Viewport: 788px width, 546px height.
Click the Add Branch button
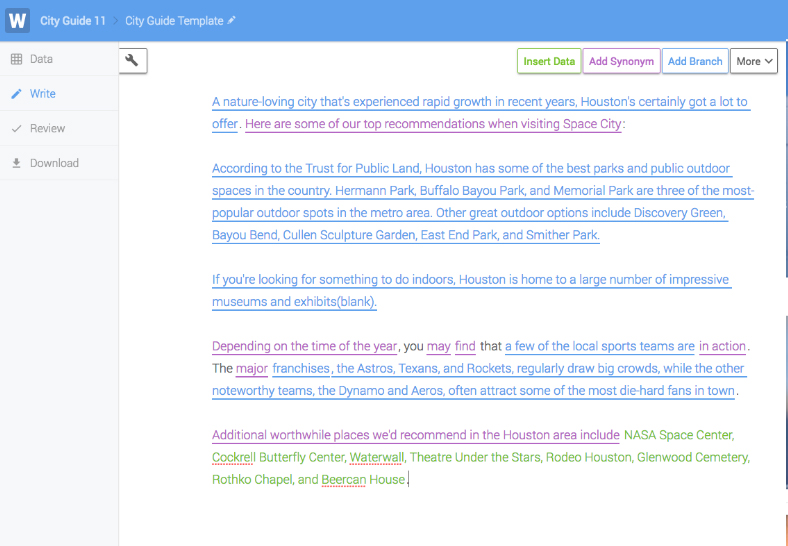pyautogui.click(x=694, y=61)
